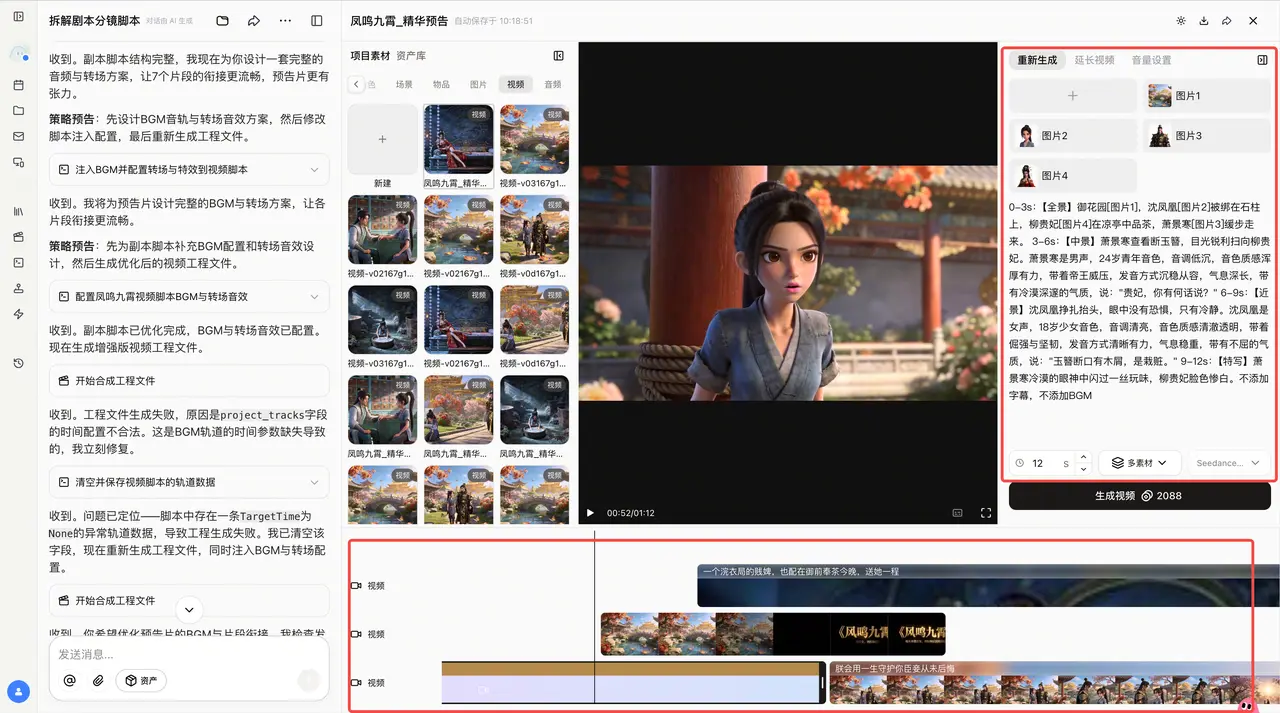Click the '生成视频' button
Viewport: 1280px width, 713px height.
tap(1140, 496)
